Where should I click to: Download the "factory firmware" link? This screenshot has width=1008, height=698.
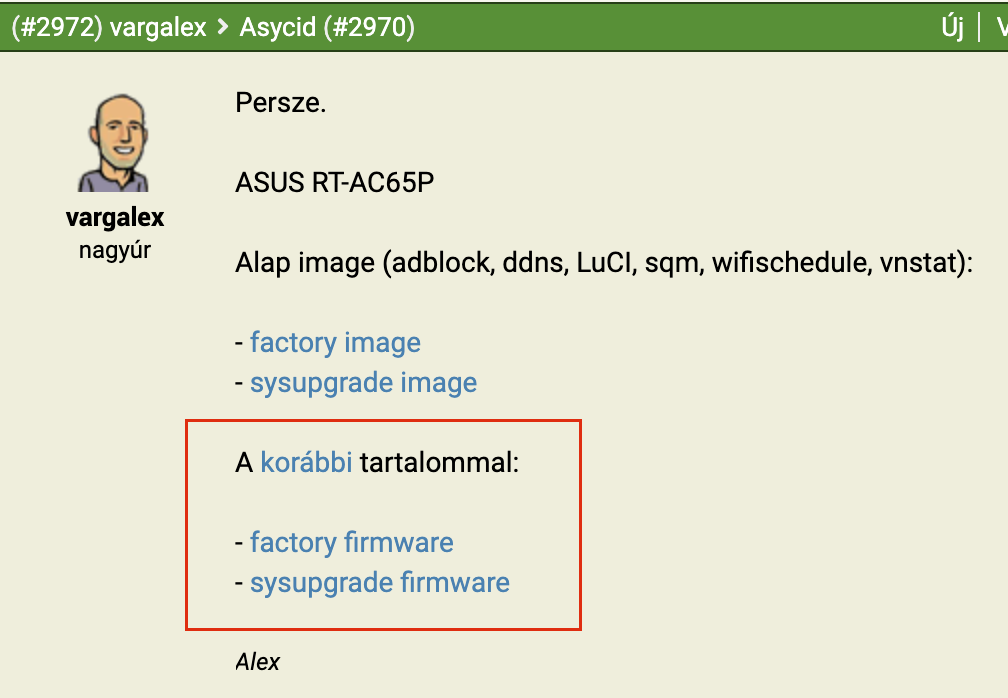pyautogui.click(x=352, y=542)
